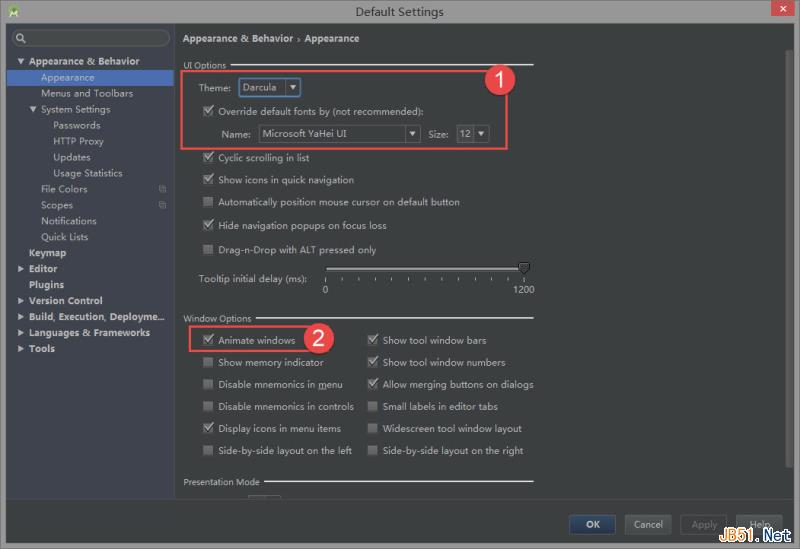Enable Small labels in editor tabs
This screenshot has height=549, width=800.
373,406
